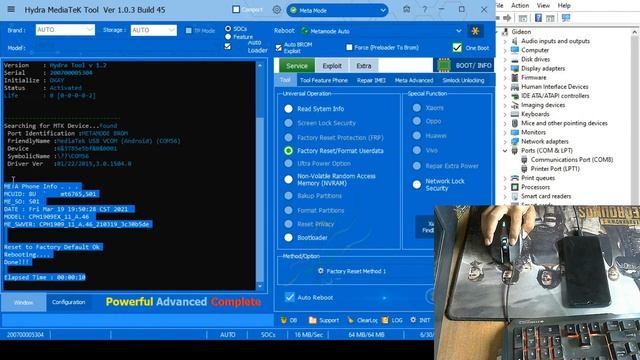
Task: Open the Support folder icon
Action: [x=313, y=320]
